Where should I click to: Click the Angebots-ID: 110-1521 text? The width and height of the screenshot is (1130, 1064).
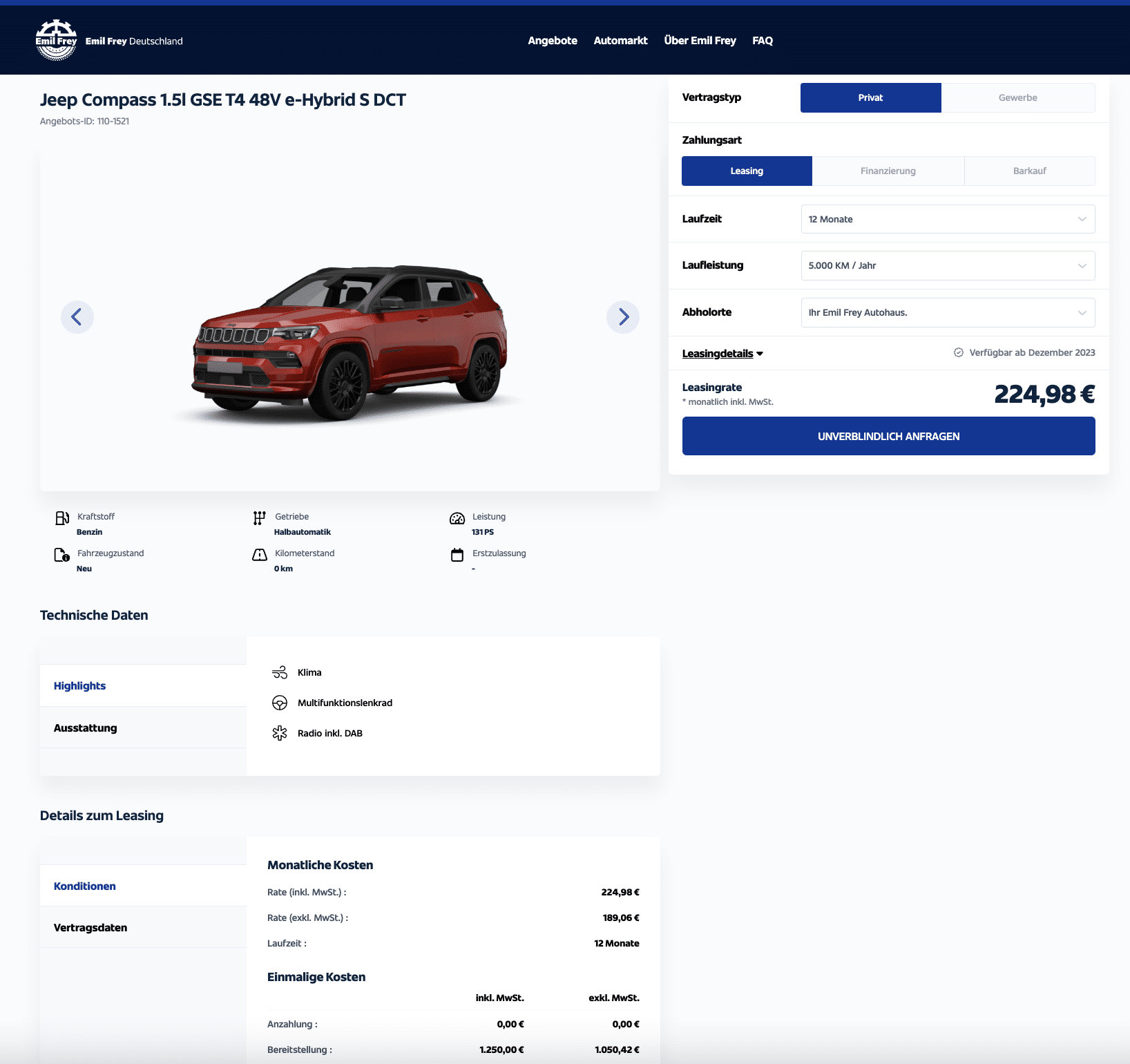(84, 121)
